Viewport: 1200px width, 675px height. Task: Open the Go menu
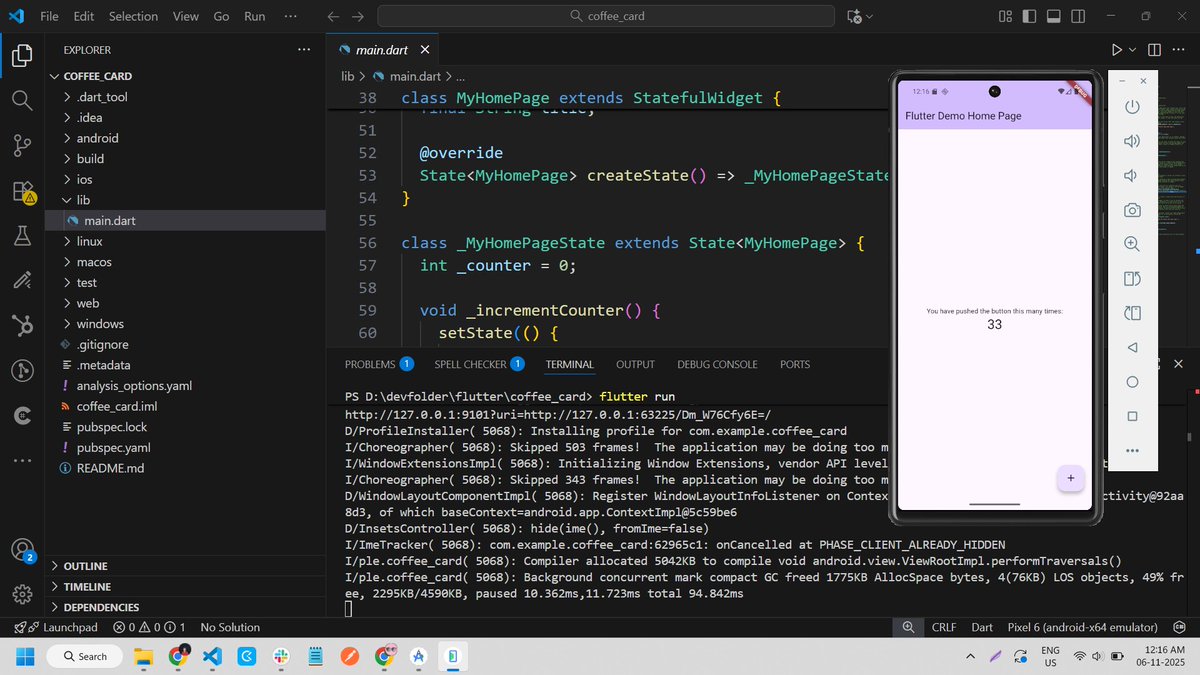coord(221,16)
